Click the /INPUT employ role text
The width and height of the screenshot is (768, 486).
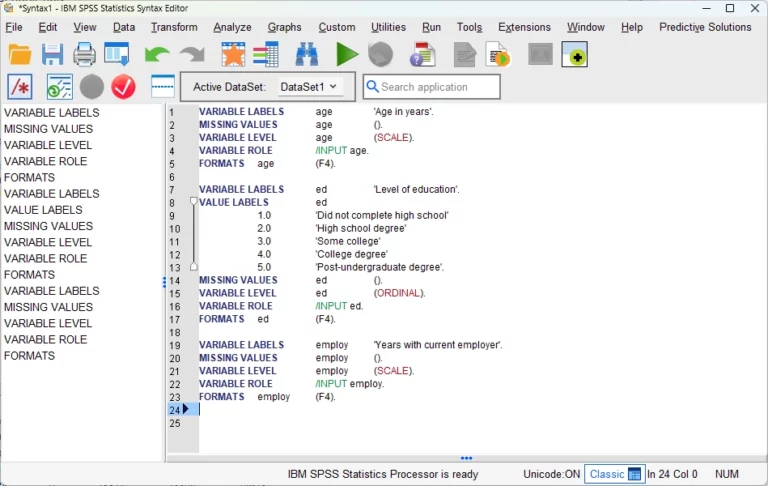[x=350, y=384]
